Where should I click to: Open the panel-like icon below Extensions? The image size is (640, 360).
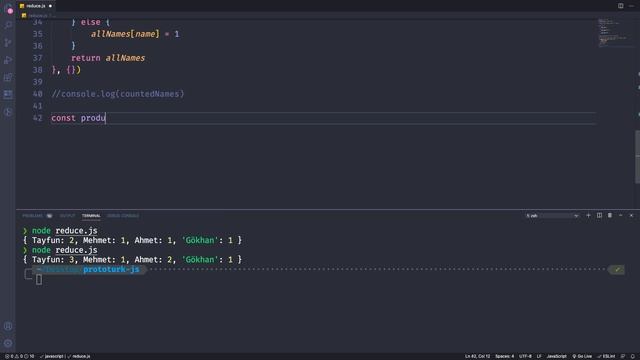coord(8,94)
